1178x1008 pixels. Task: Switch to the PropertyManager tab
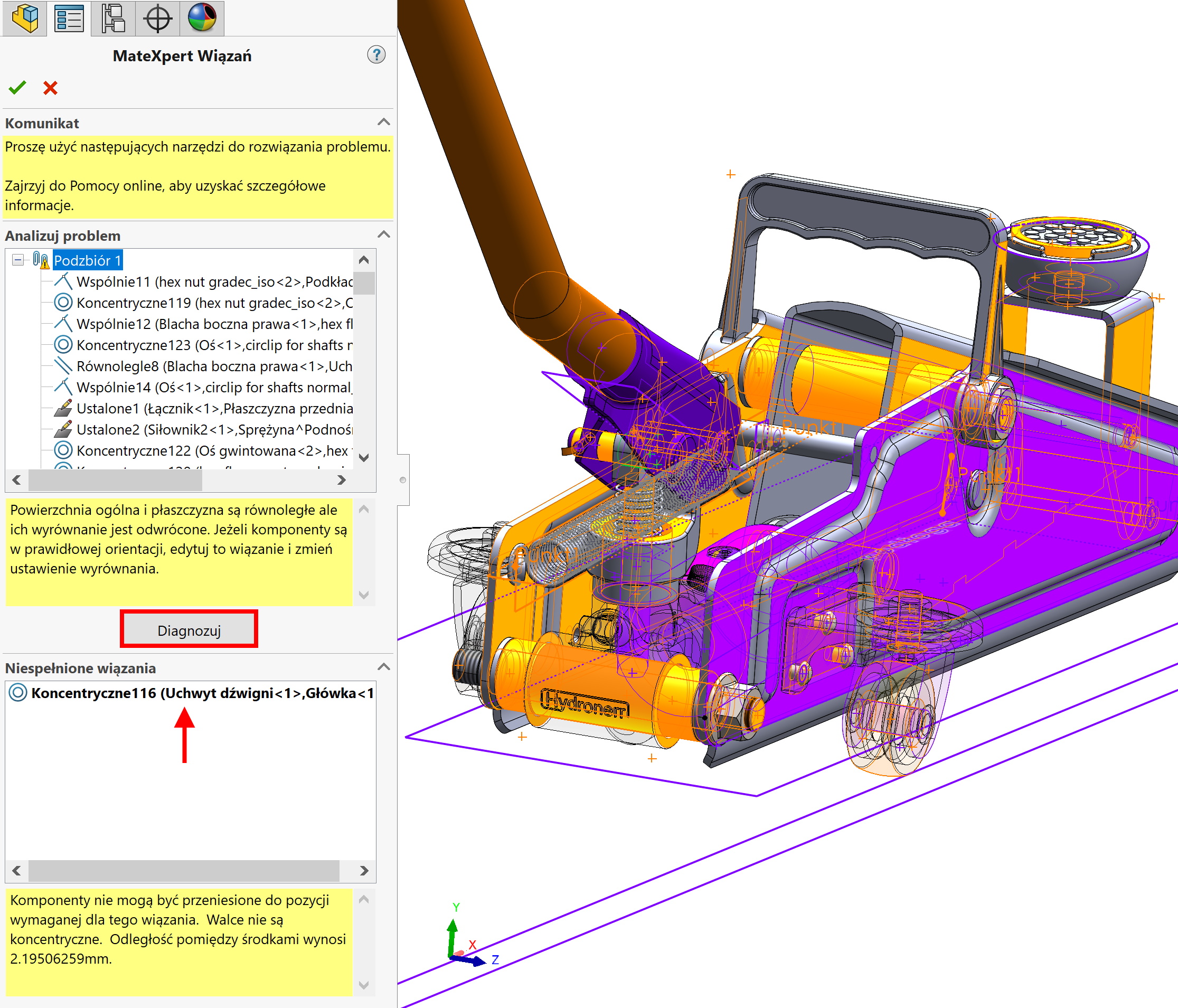pyautogui.click(x=69, y=18)
